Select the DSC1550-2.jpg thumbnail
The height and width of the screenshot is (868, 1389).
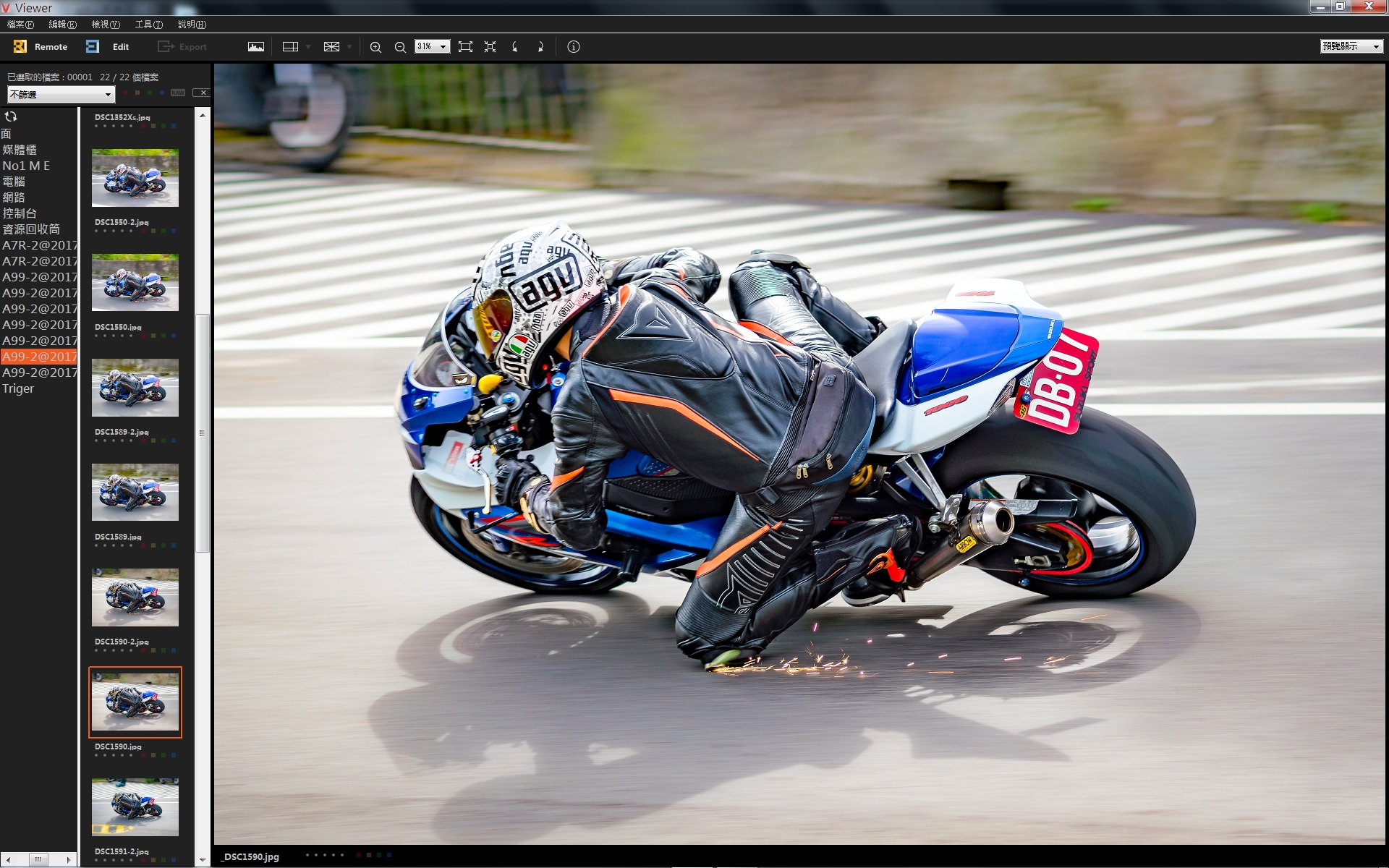coord(135,178)
